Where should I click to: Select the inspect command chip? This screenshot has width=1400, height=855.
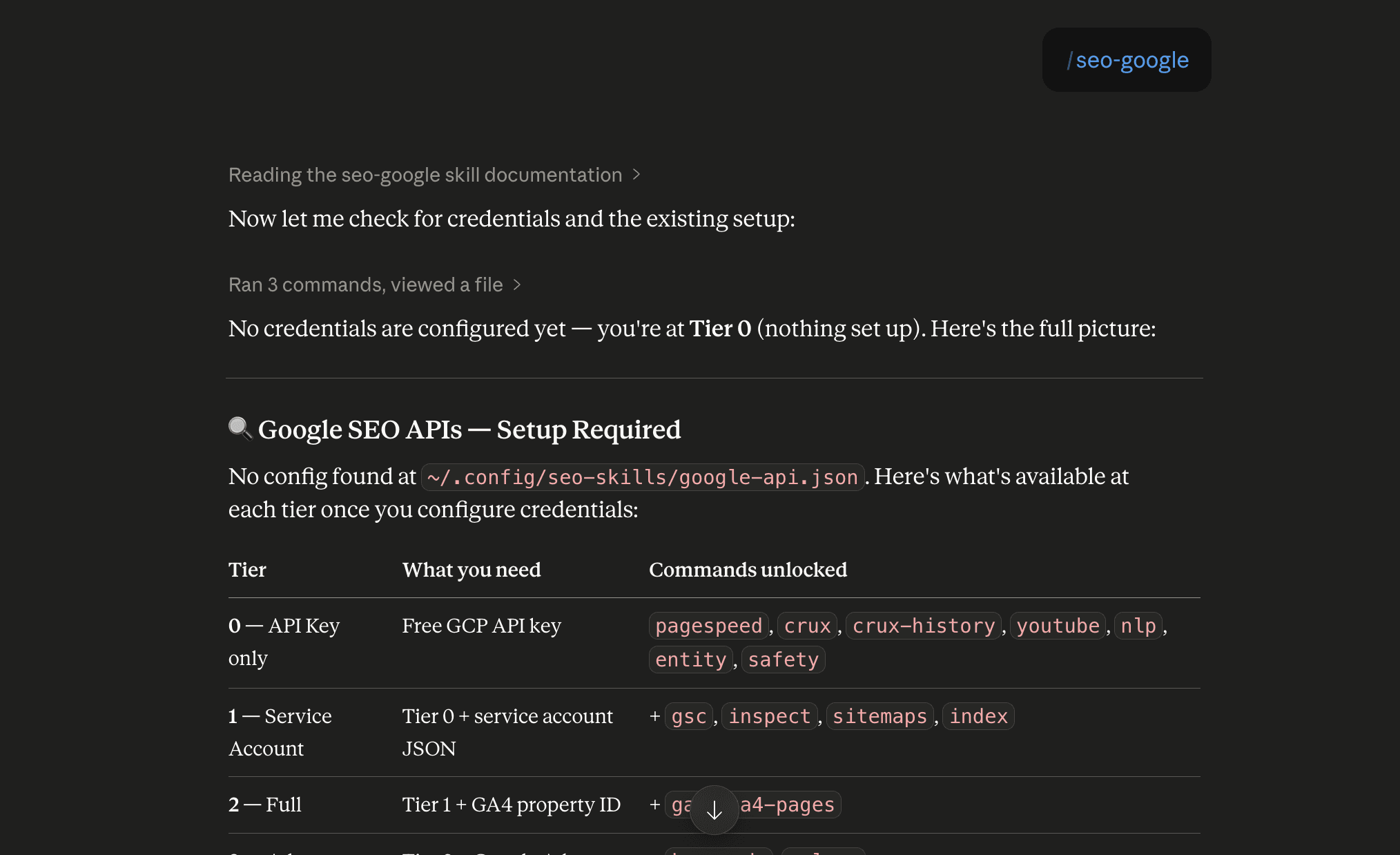click(770, 716)
